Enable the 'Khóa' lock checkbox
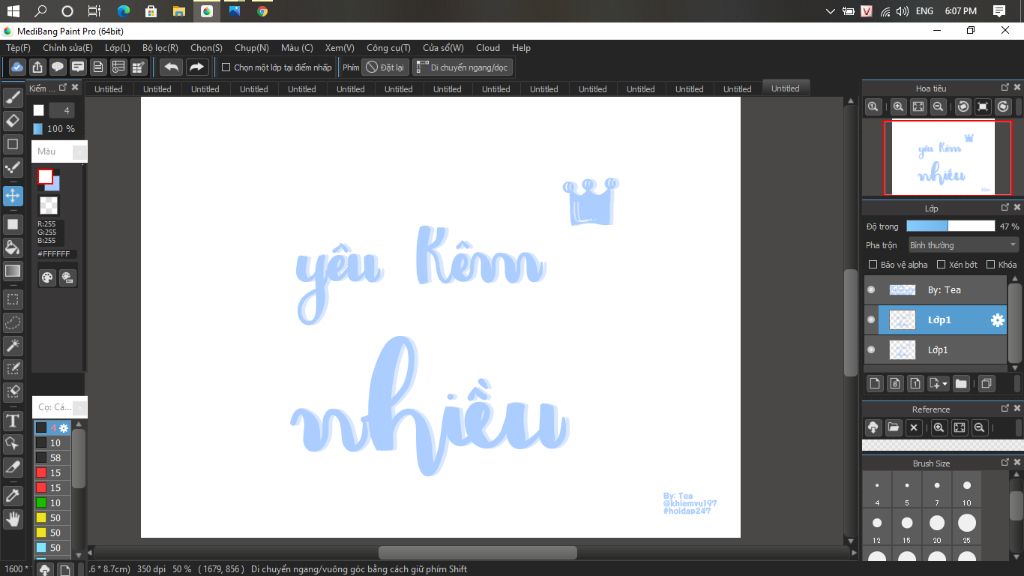The height and width of the screenshot is (576, 1024). pos(991,264)
